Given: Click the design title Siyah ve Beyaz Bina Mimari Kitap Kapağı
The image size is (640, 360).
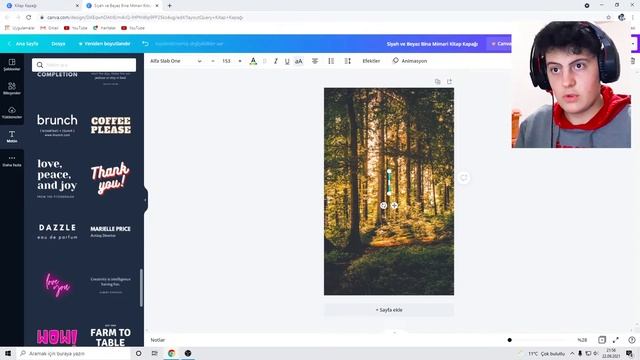Looking at the screenshot, I should (432, 44).
